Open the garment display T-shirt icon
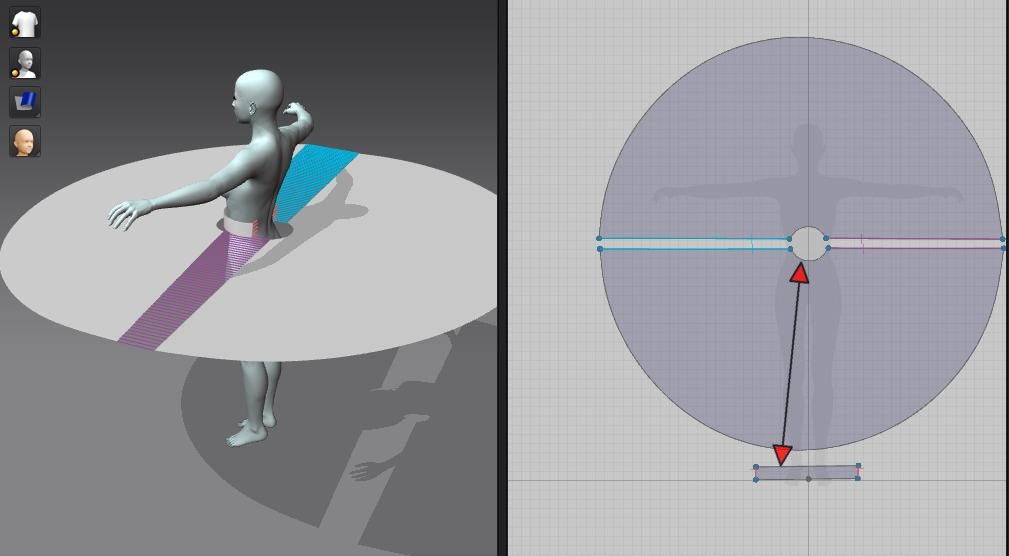1009x556 pixels. coord(25,23)
